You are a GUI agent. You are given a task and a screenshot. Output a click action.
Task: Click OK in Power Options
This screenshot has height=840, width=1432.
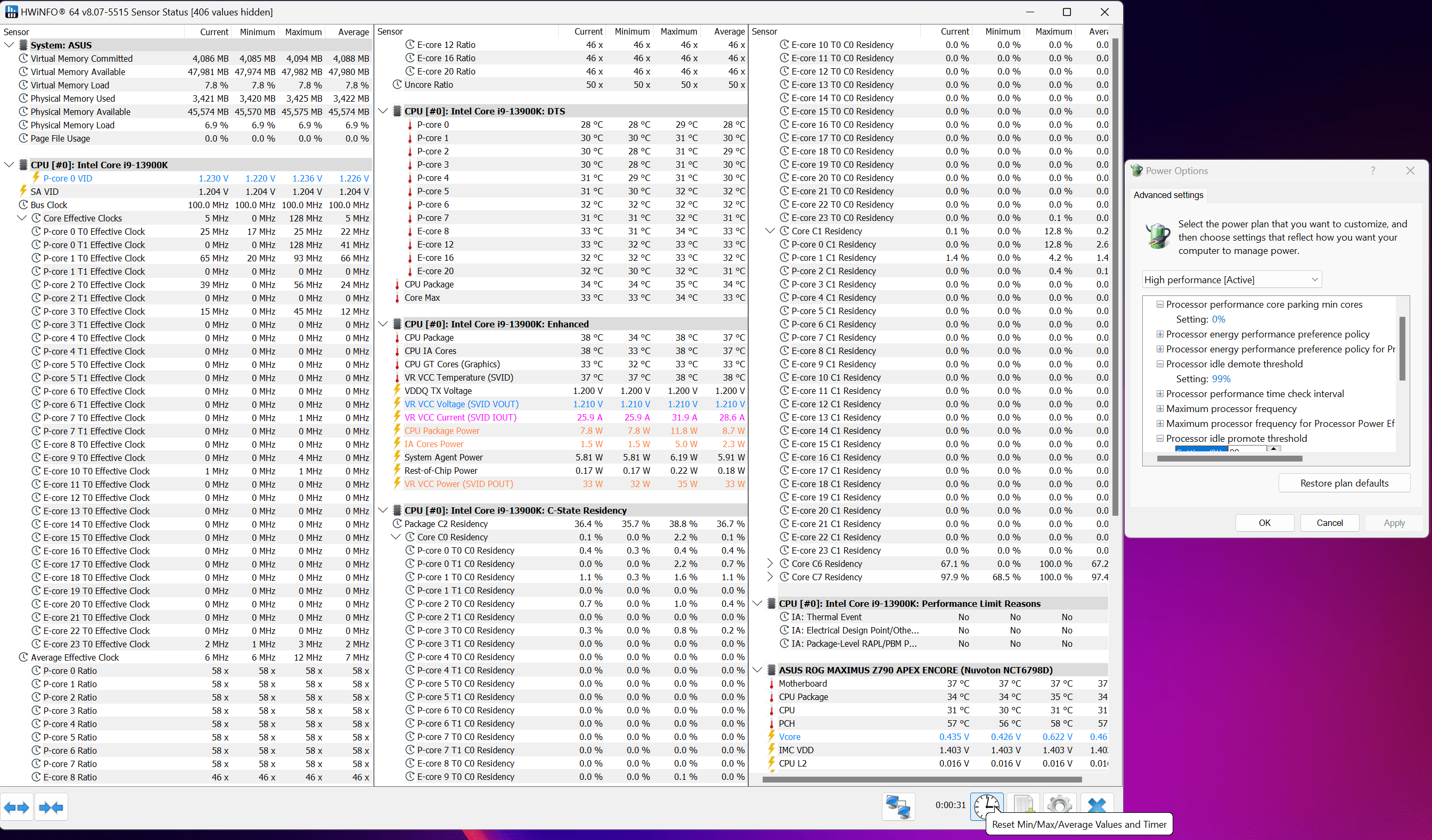[1264, 523]
